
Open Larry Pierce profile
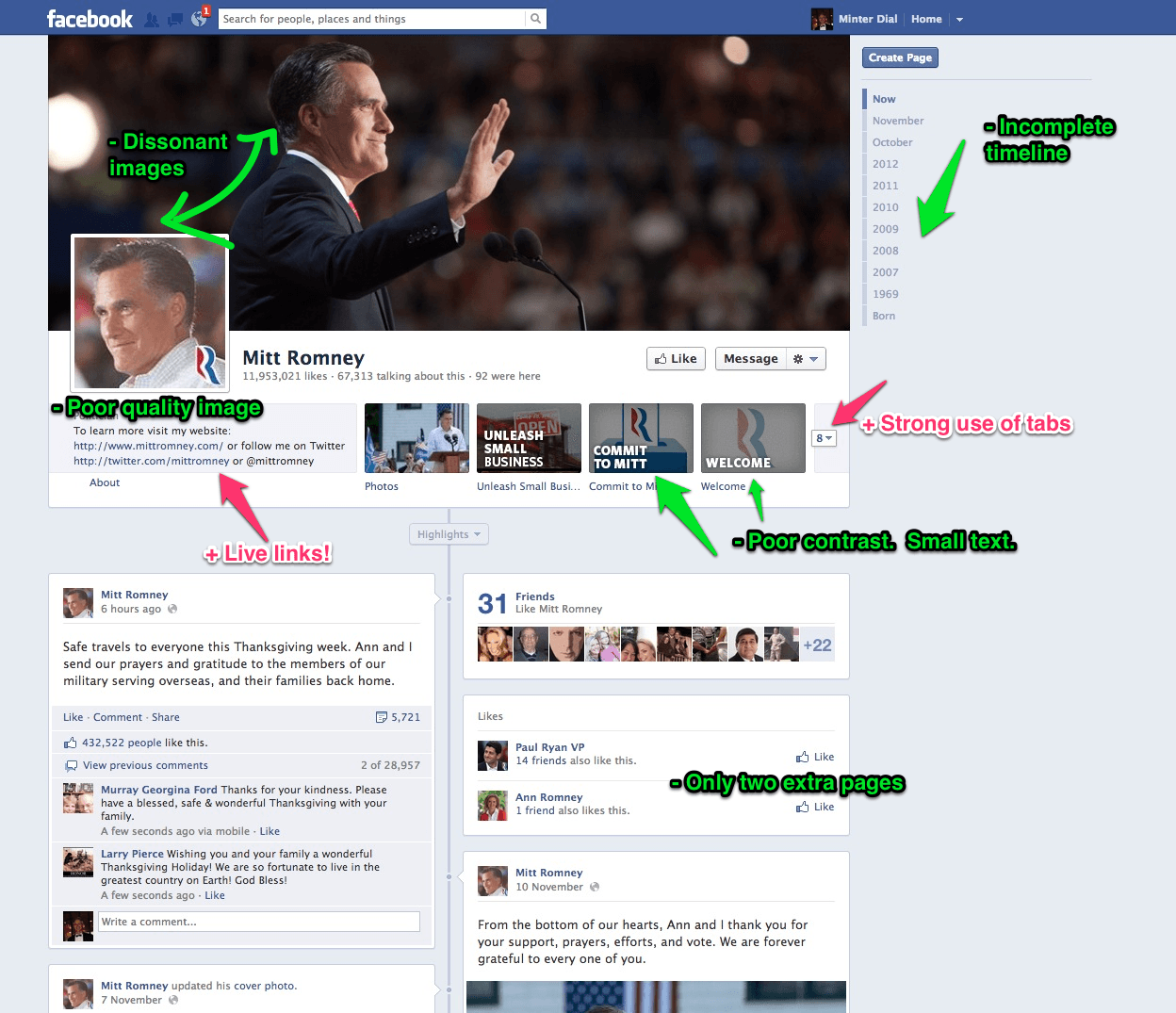(x=132, y=854)
